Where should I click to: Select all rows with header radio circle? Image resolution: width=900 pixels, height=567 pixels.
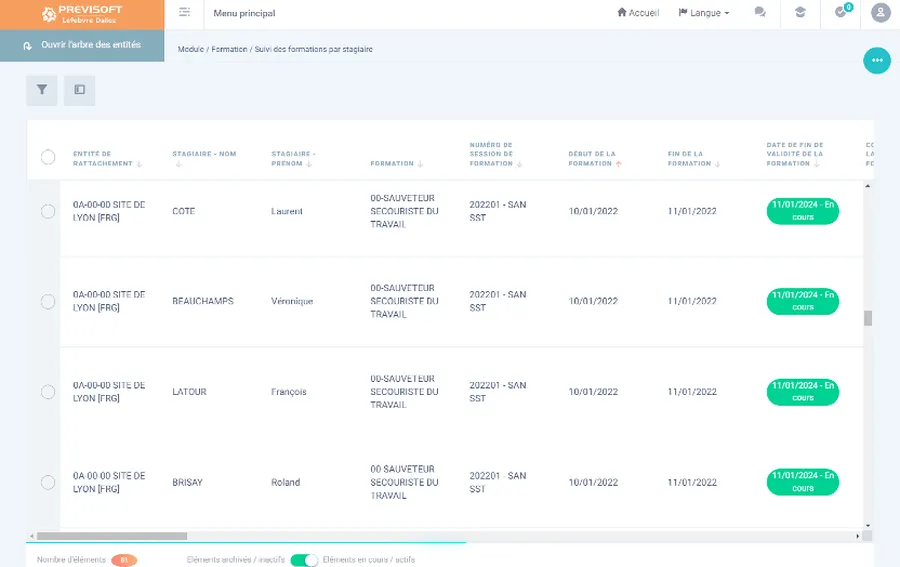pyautogui.click(x=48, y=157)
